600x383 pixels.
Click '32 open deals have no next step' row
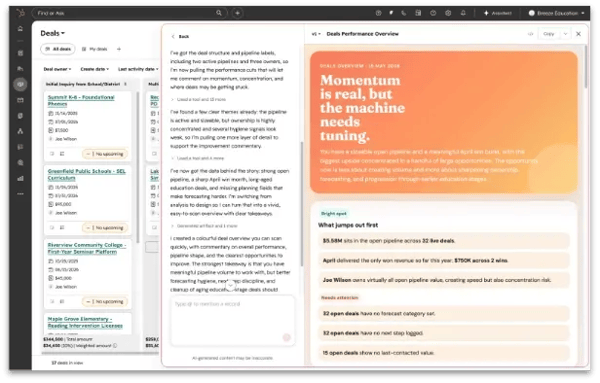pos(443,333)
